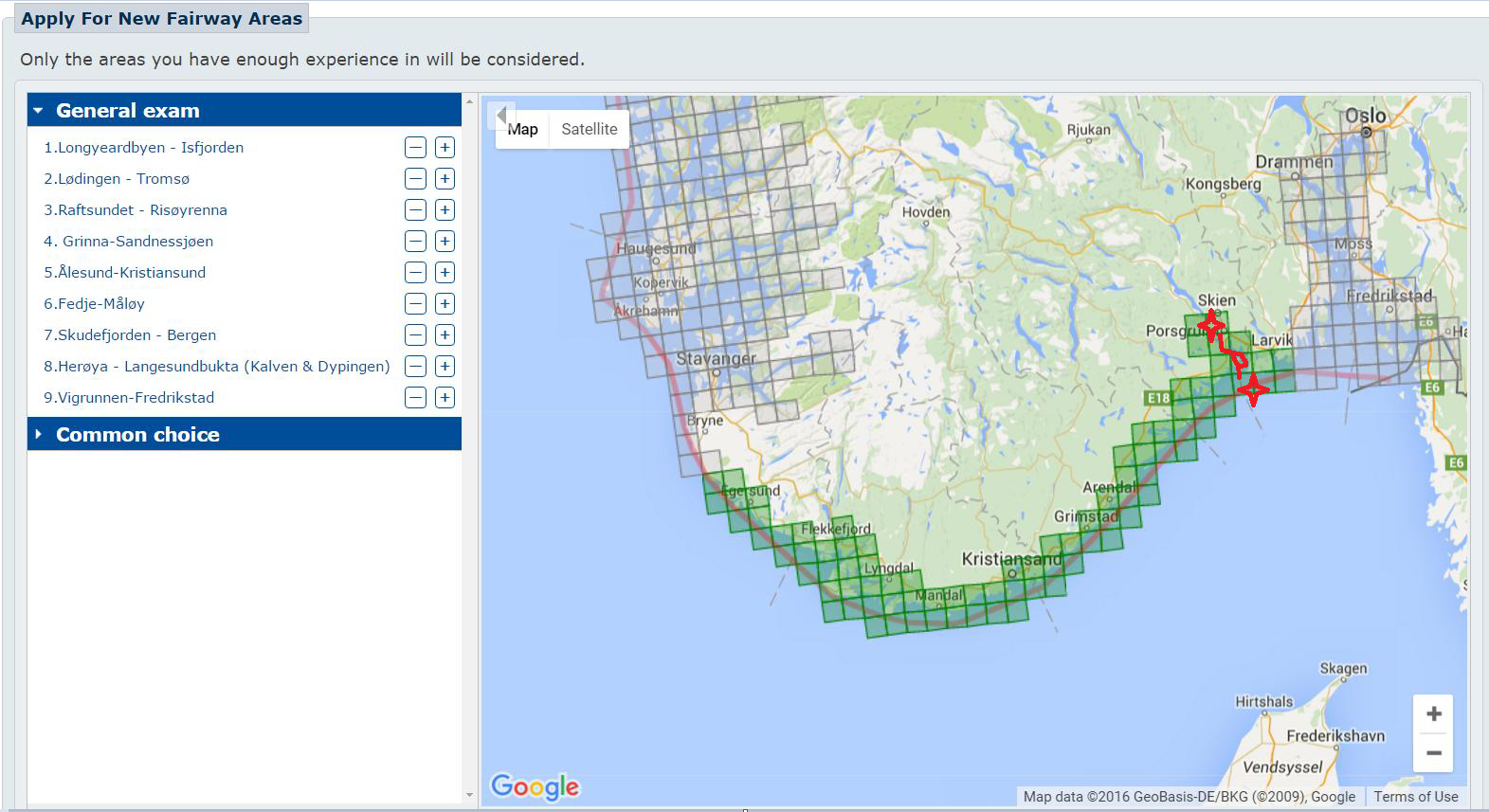Click plus icon beside Ålesund-Kristiansund
Viewport: 1489px width, 812px height.
coord(445,273)
